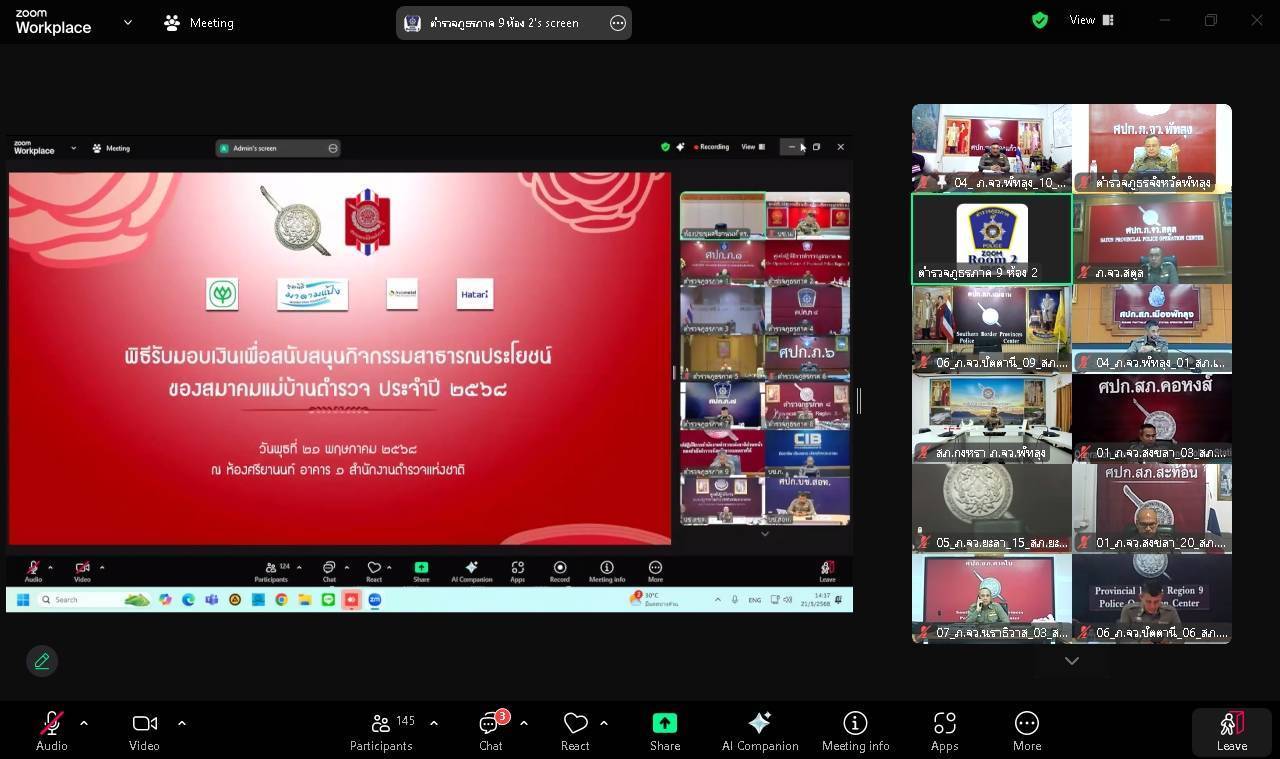Click the green annotate pencil icon

click(x=42, y=661)
